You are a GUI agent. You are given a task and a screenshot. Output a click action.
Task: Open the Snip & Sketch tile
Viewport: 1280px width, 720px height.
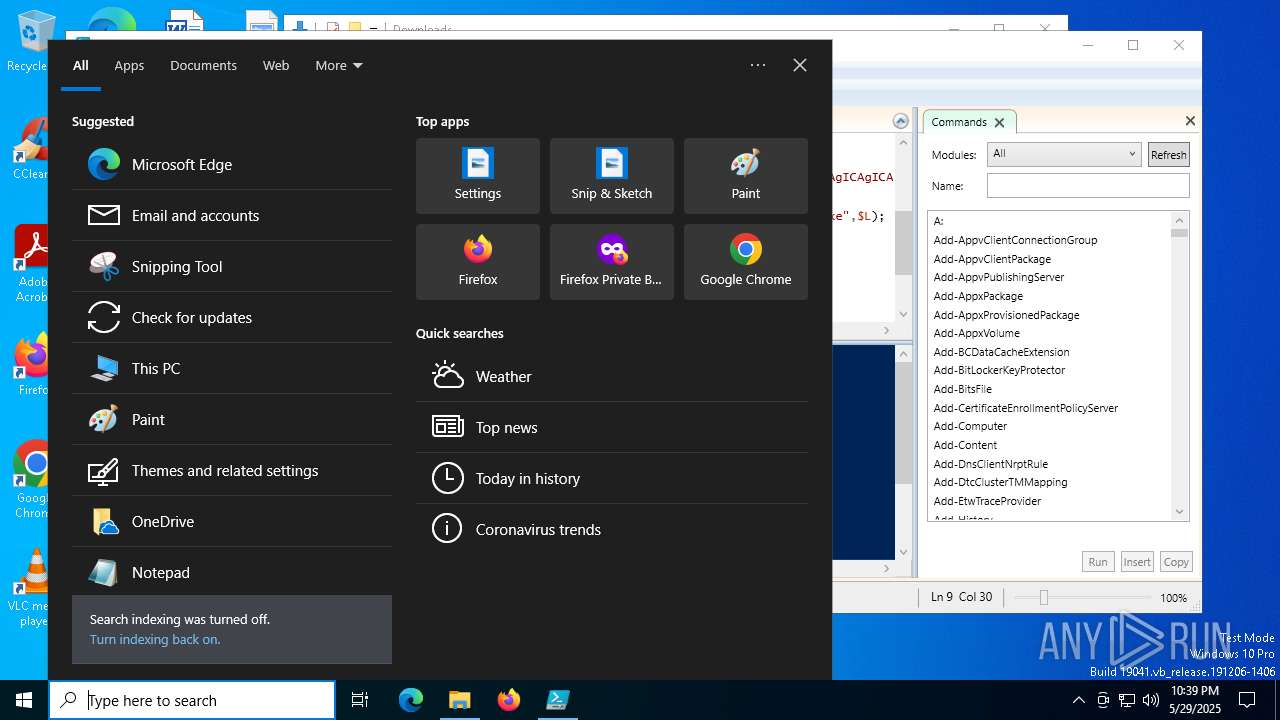[612, 176]
